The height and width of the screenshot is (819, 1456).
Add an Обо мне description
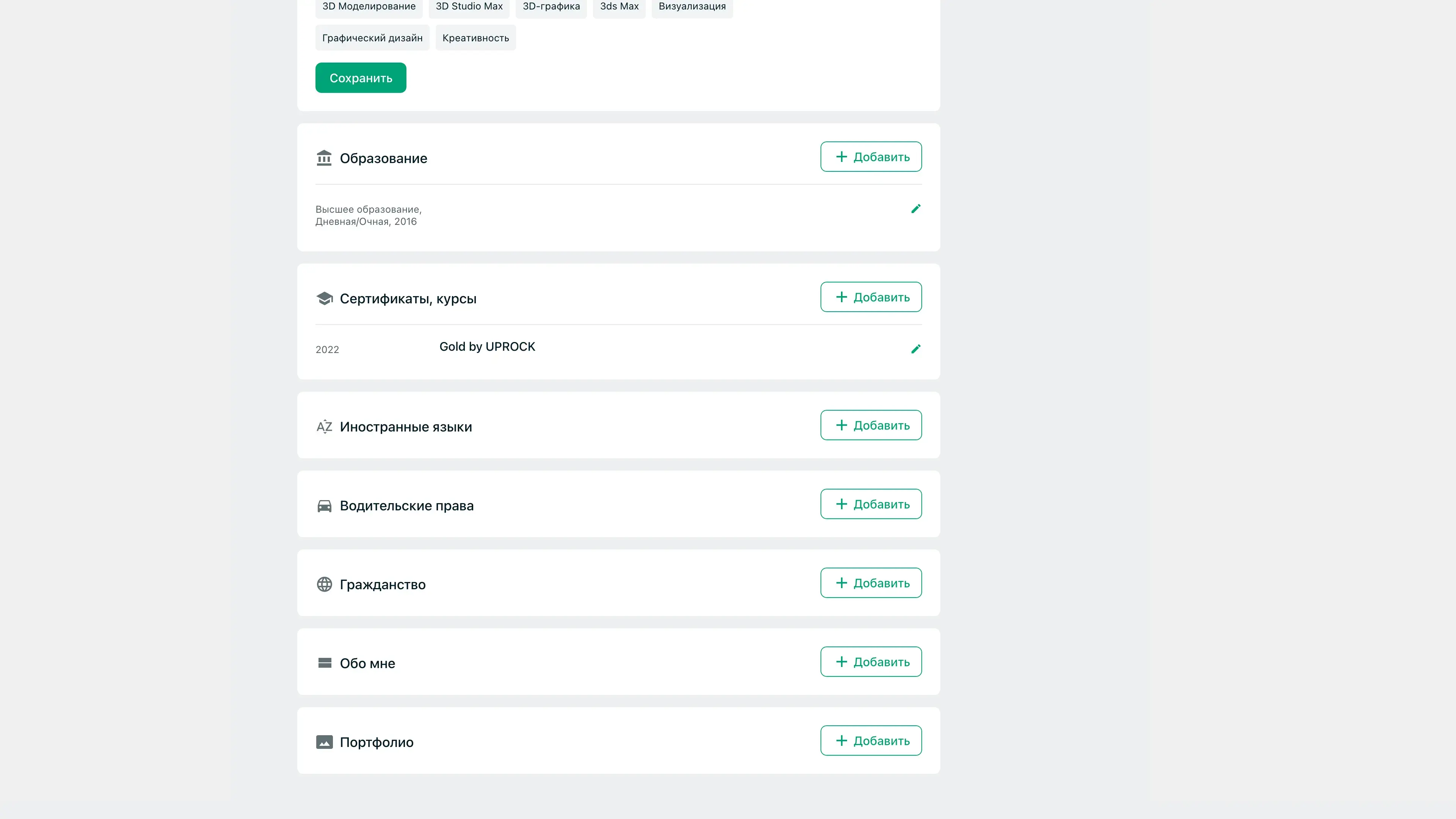(x=871, y=662)
